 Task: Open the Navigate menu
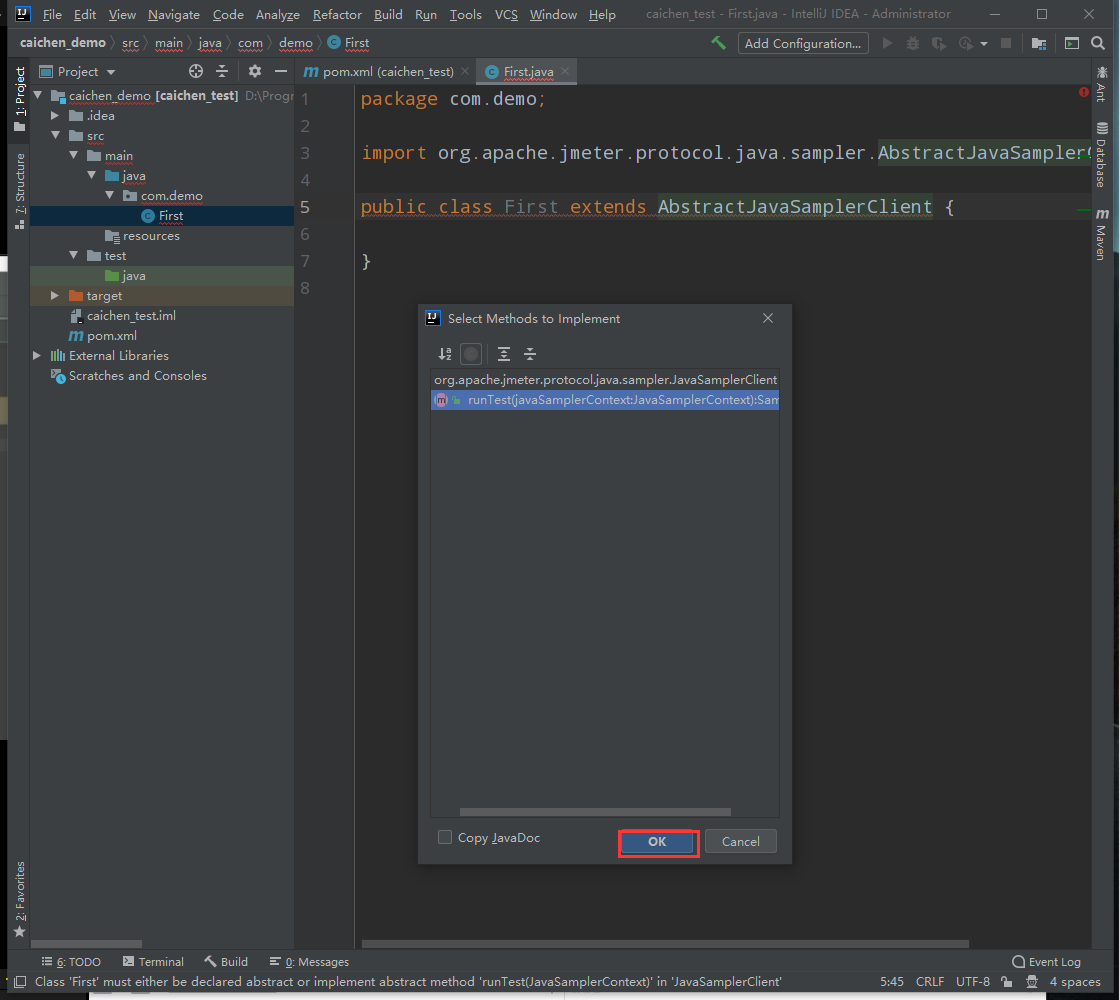173,14
